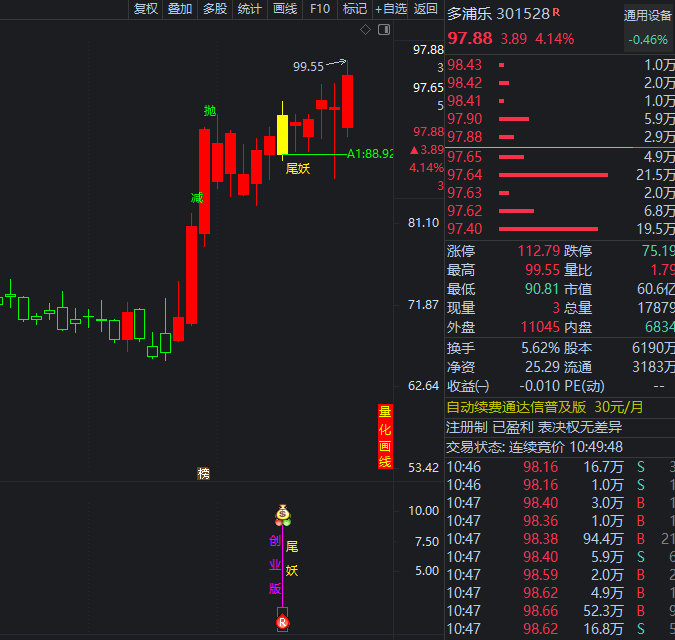Open the 通用设备 sector link

pyautogui.click(x=647, y=16)
